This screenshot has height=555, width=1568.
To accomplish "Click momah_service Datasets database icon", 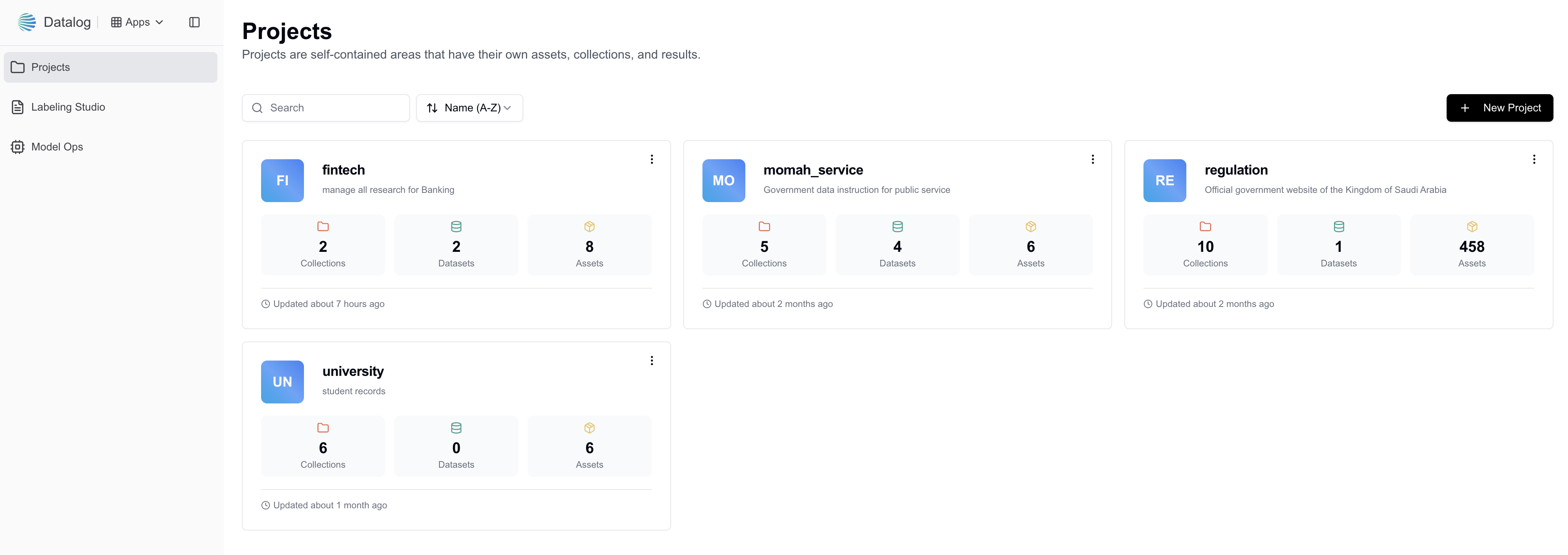I will click(897, 226).
